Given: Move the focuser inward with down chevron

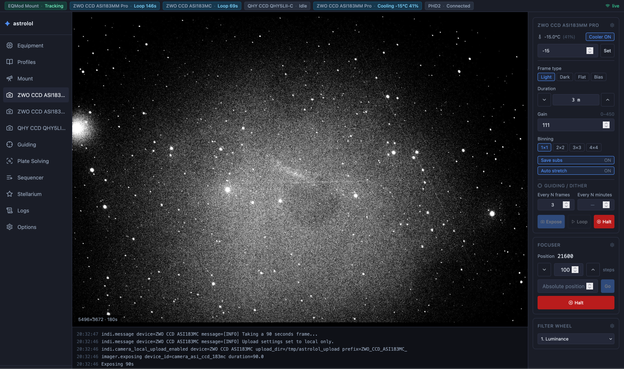Looking at the screenshot, I should click(544, 270).
